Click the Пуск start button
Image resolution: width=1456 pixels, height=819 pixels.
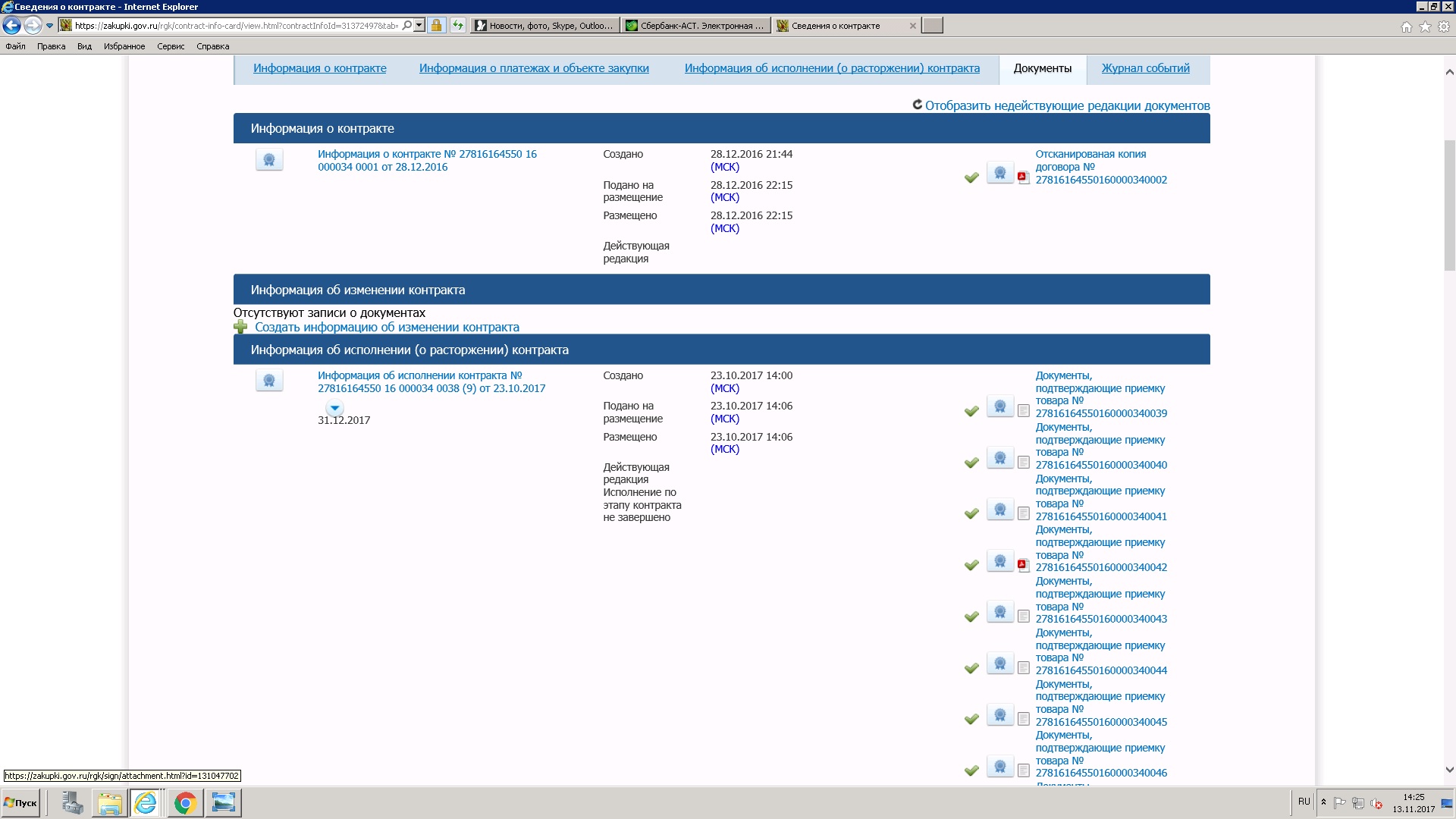point(21,803)
